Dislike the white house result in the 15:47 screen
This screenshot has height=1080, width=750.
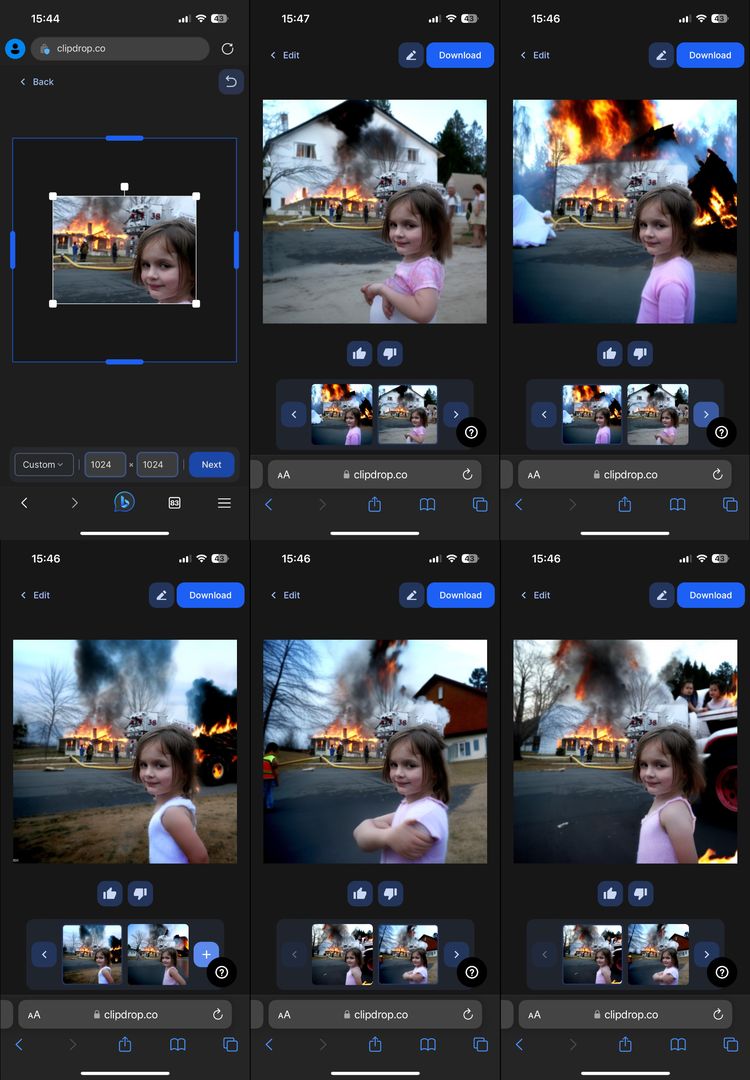390,353
